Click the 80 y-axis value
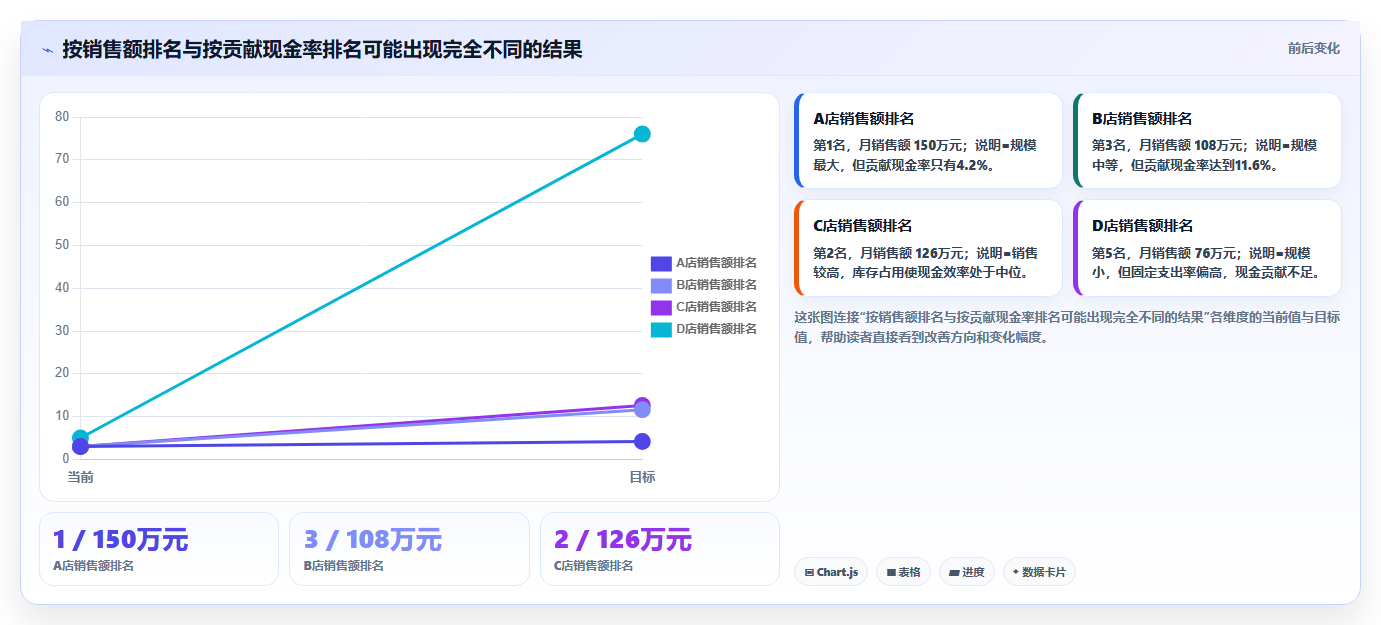 (62, 116)
